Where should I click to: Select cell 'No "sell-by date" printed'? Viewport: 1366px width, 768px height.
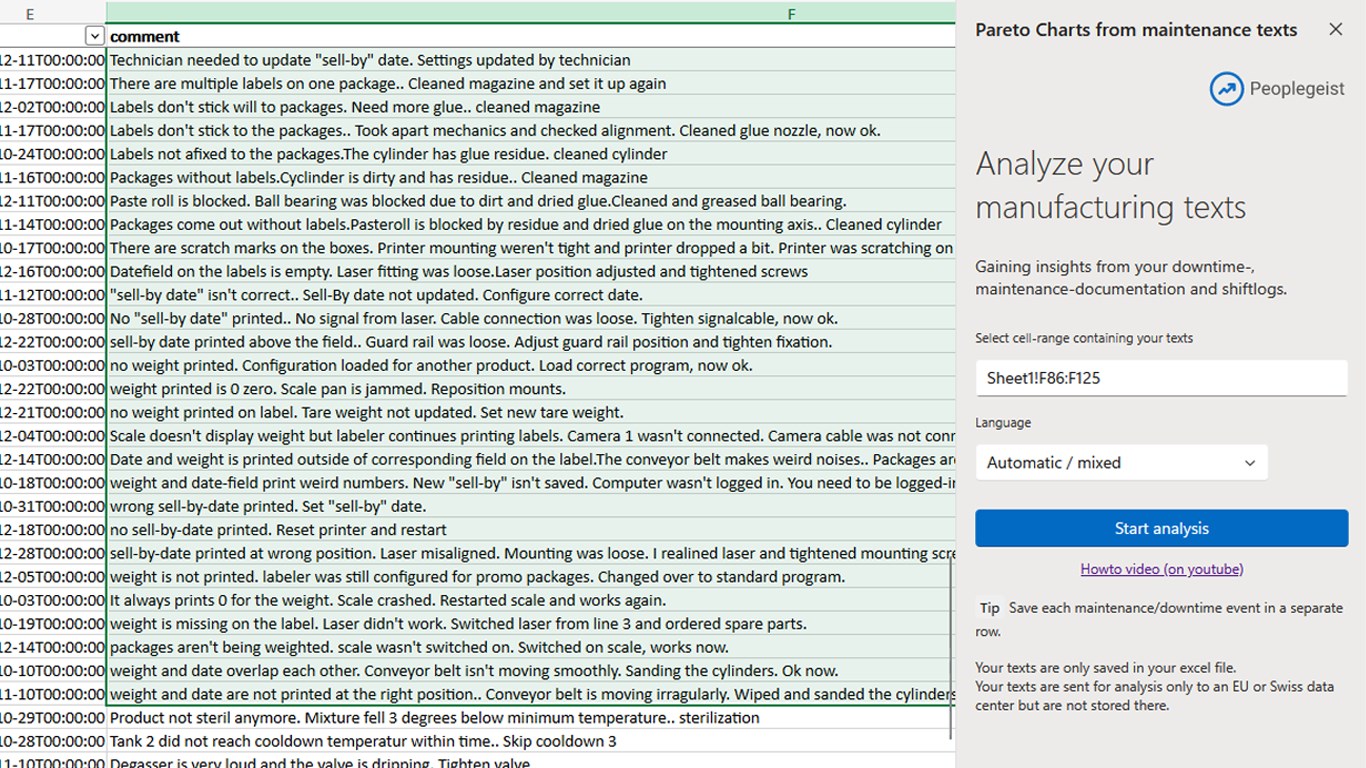tap(531, 319)
